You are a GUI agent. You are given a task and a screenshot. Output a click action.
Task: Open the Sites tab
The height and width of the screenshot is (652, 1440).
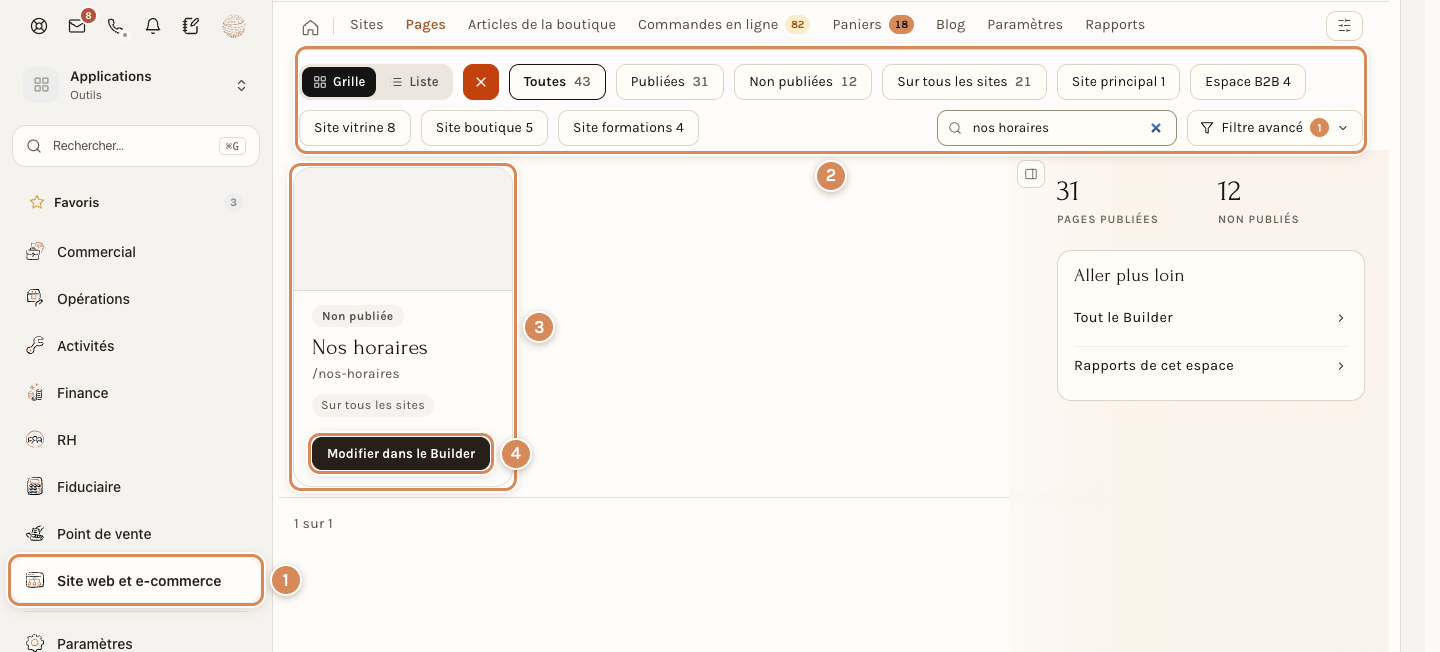click(x=367, y=25)
